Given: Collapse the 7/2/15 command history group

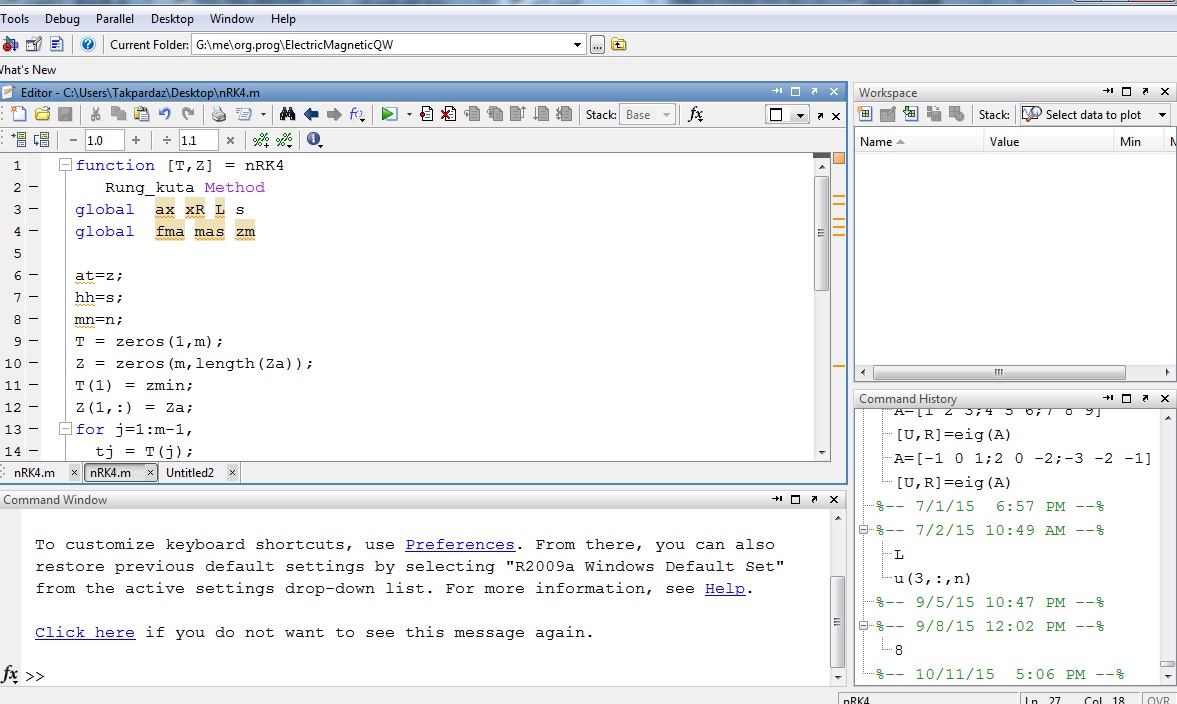Looking at the screenshot, I should click(x=865, y=530).
